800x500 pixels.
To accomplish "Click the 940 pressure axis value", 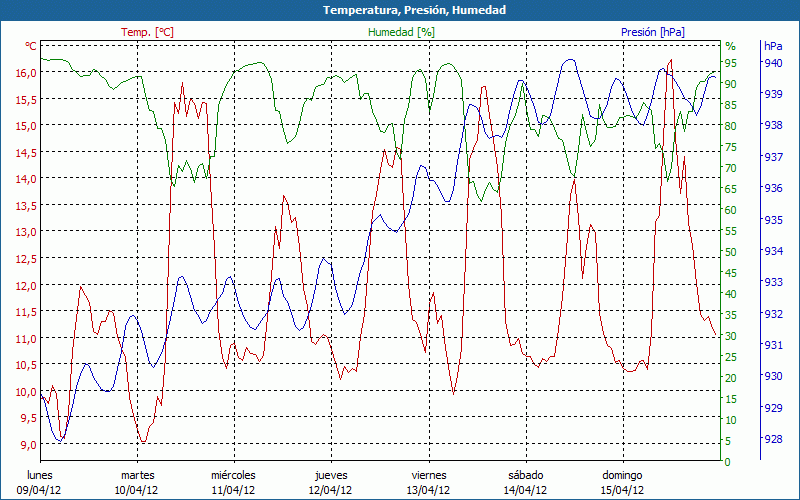I will pos(773,63).
